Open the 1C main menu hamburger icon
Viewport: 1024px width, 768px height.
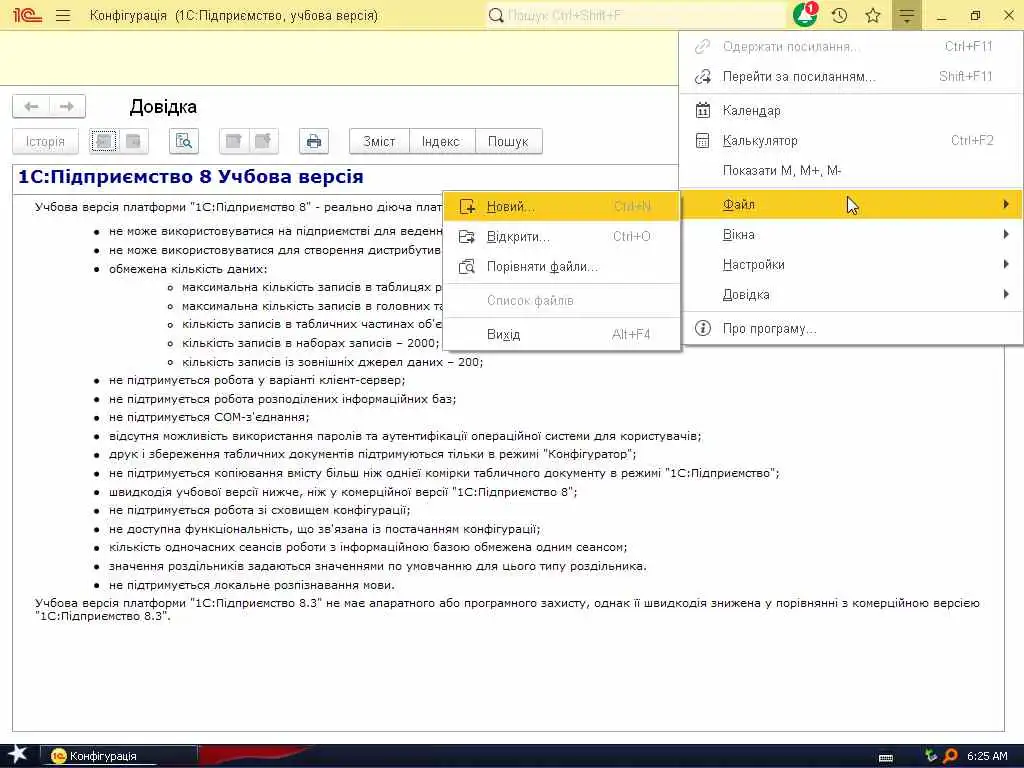tap(63, 15)
